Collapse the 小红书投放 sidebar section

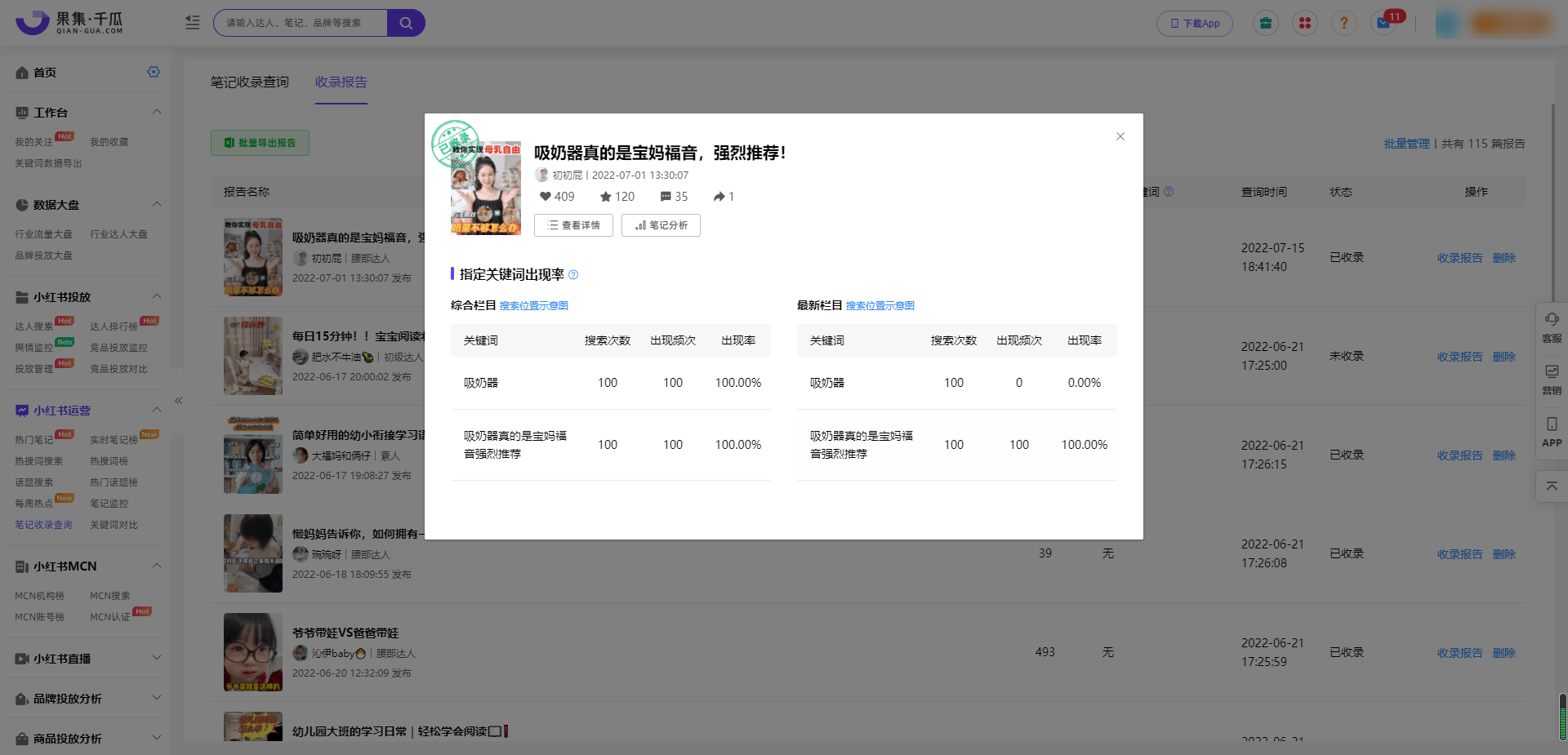point(157,296)
